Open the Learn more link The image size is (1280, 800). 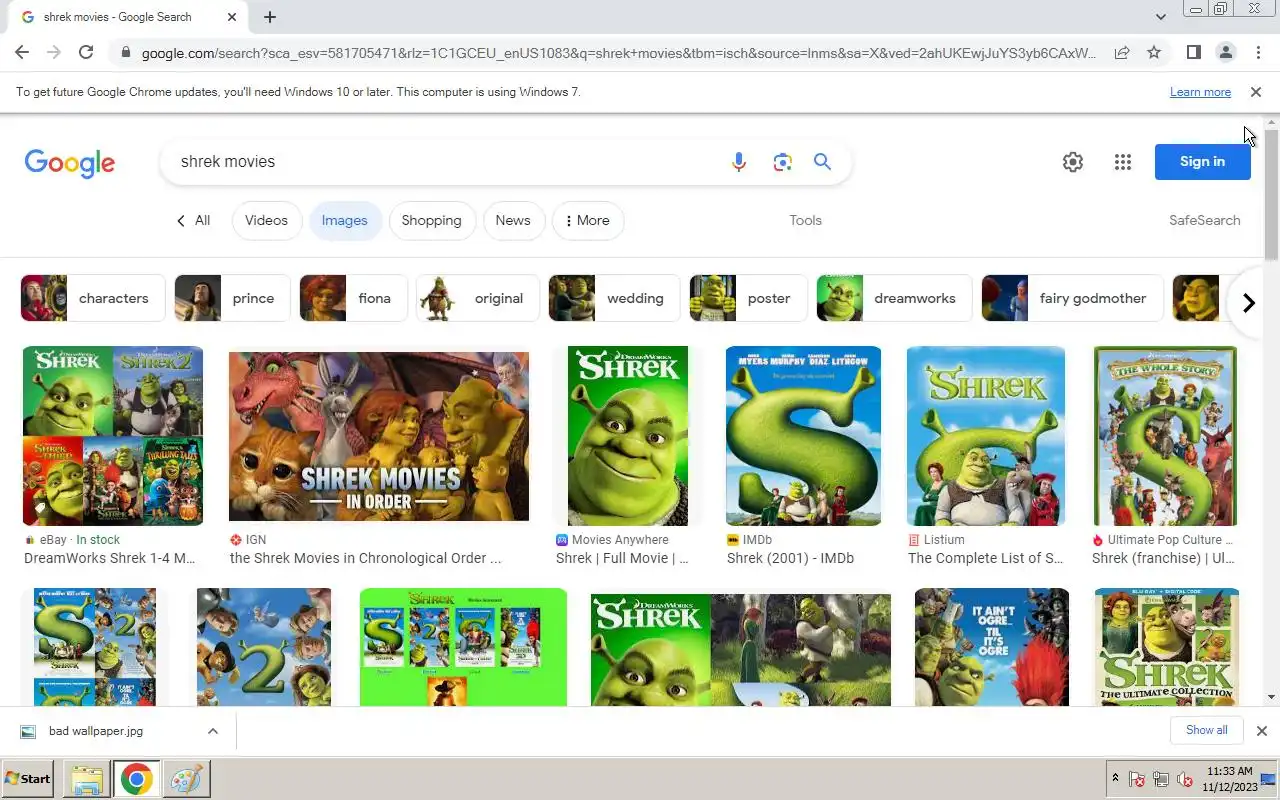click(1200, 92)
